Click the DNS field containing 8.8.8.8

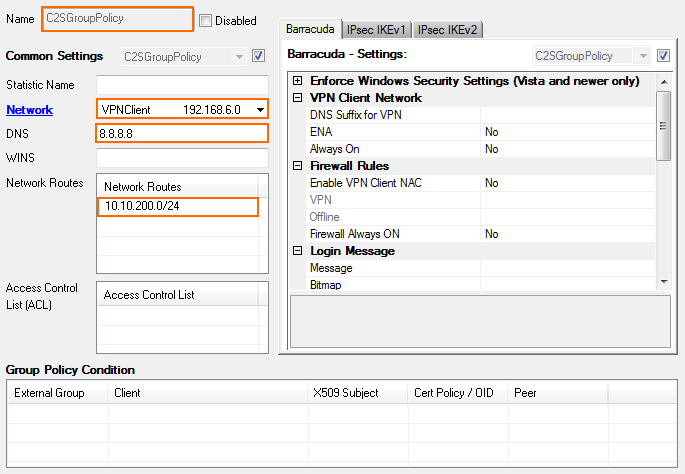(x=182, y=133)
